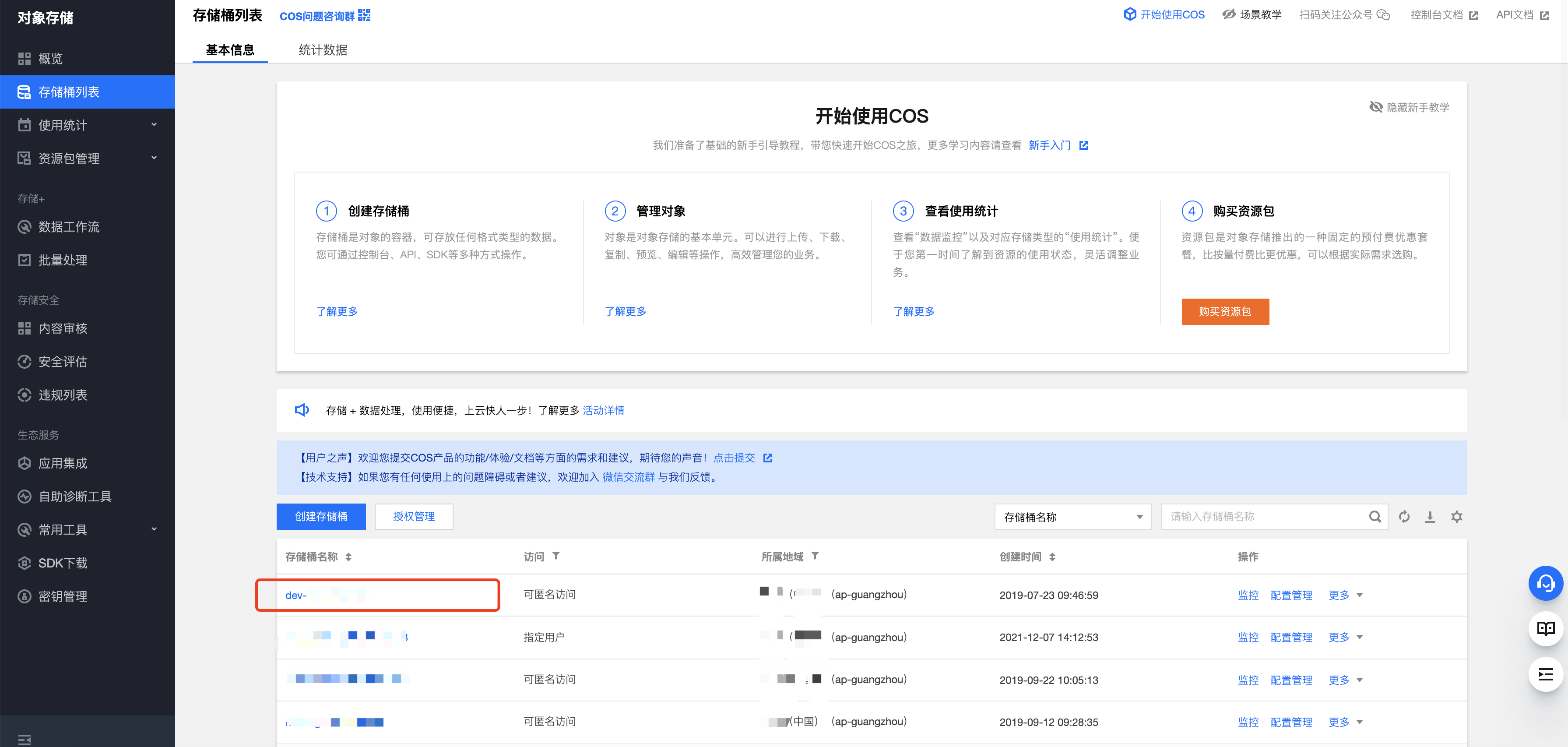Select 密钥管理 in the sidebar menu

tap(63, 596)
